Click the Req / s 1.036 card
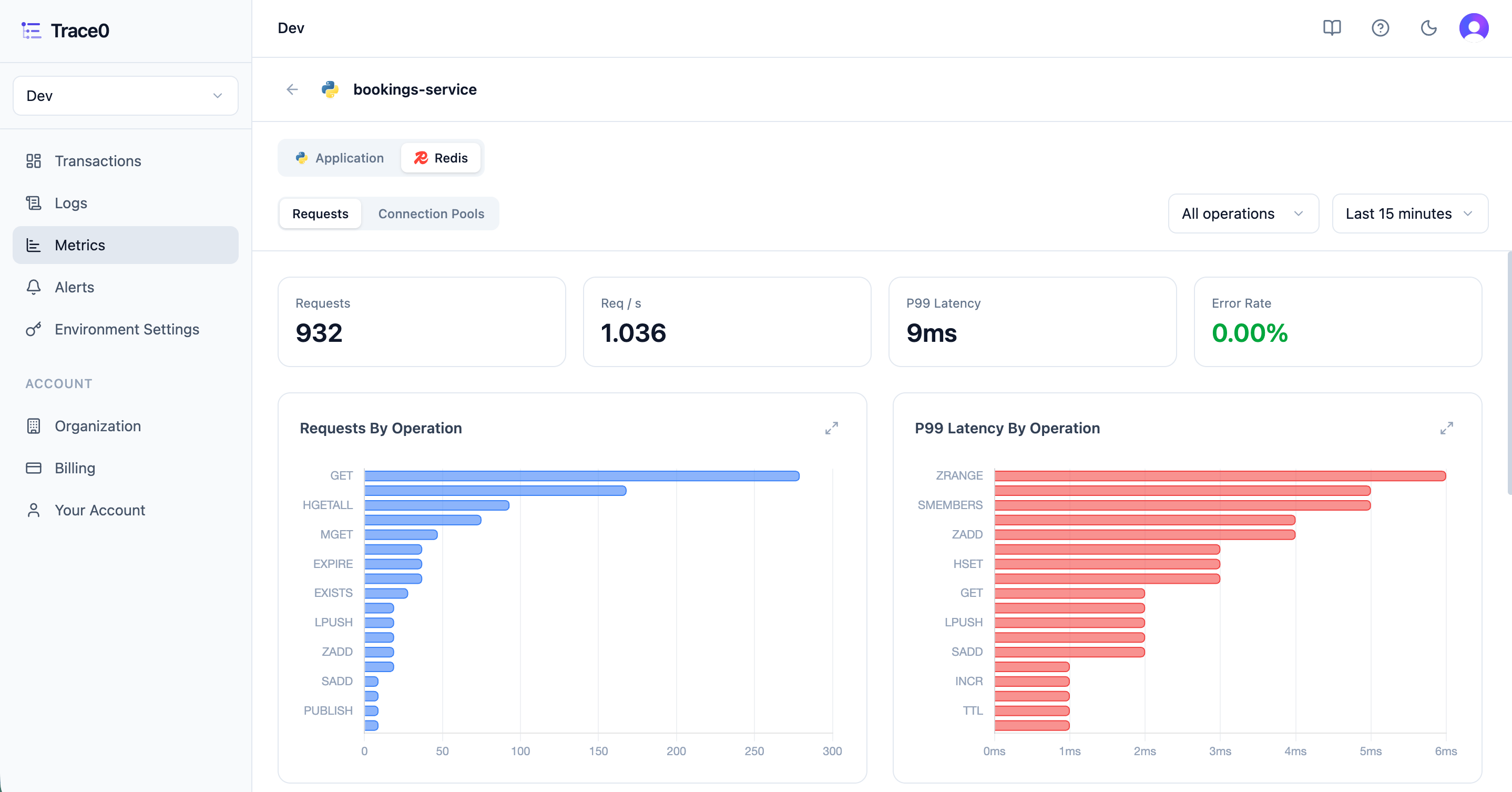This screenshot has width=1512, height=792. 727,322
